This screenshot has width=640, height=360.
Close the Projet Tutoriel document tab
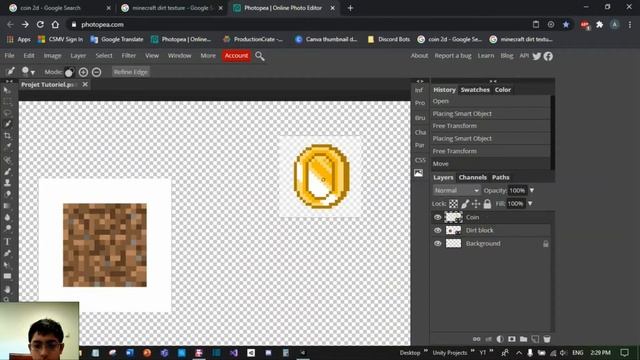click(x=85, y=84)
